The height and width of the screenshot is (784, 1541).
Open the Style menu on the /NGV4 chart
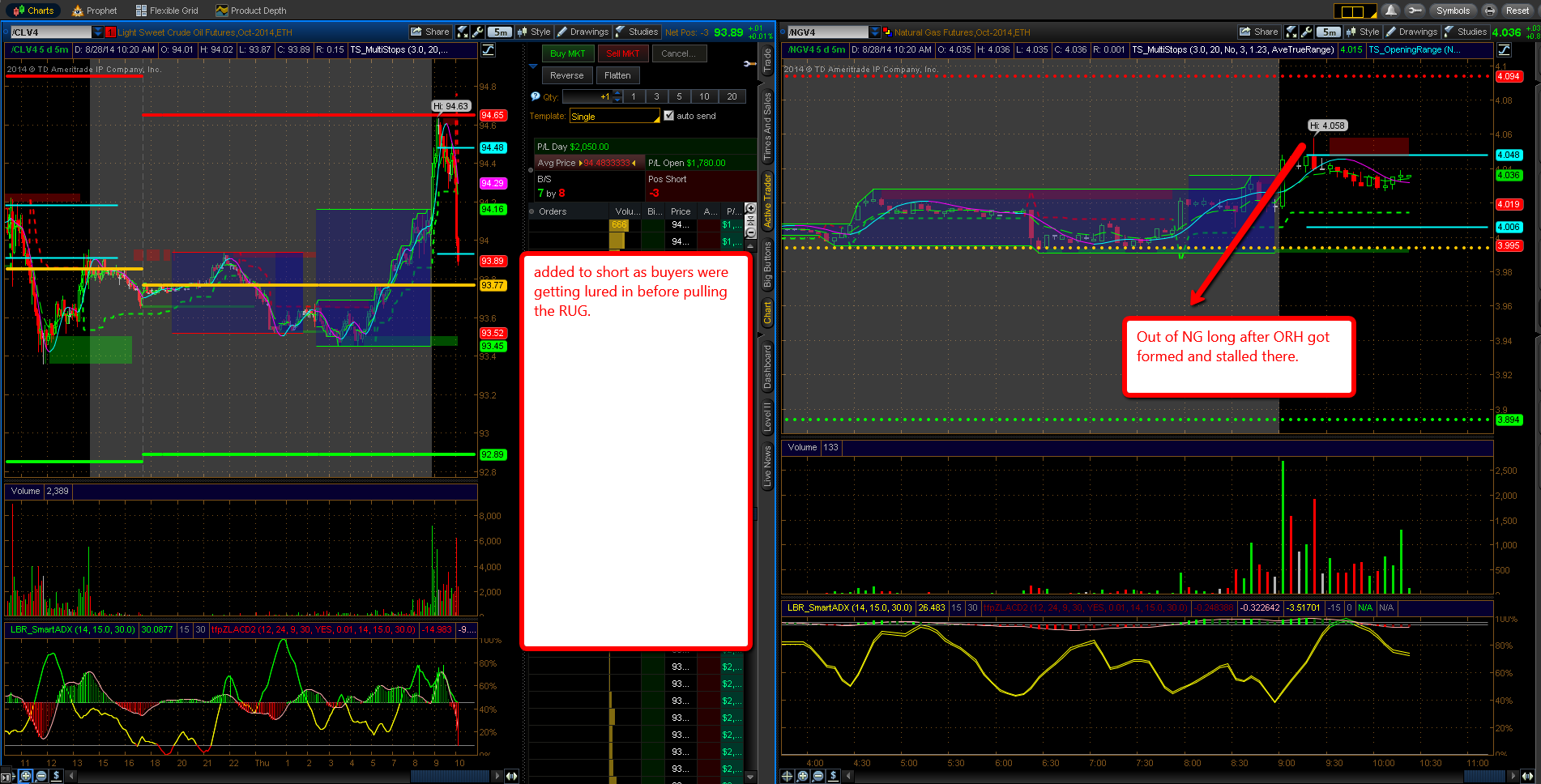1363,32
